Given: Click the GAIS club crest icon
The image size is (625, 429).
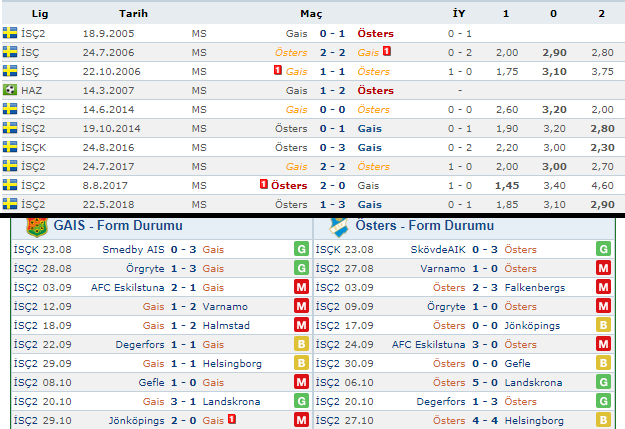Looking at the screenshot, I should [37, 226].
